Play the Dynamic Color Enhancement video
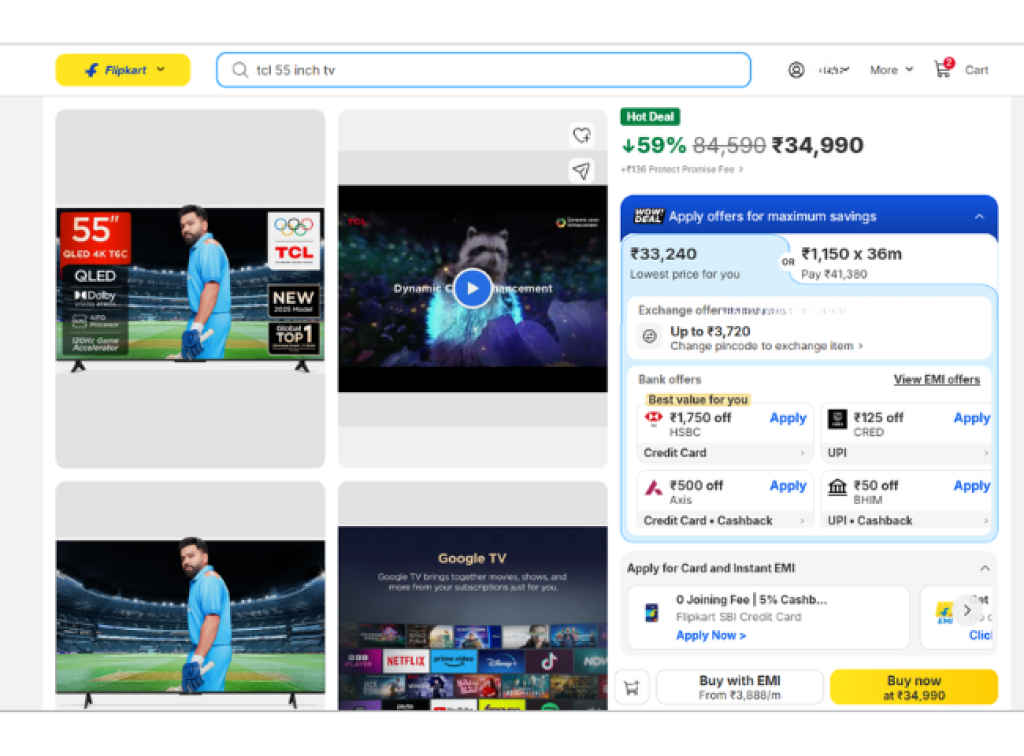 [x=472, y=288]
